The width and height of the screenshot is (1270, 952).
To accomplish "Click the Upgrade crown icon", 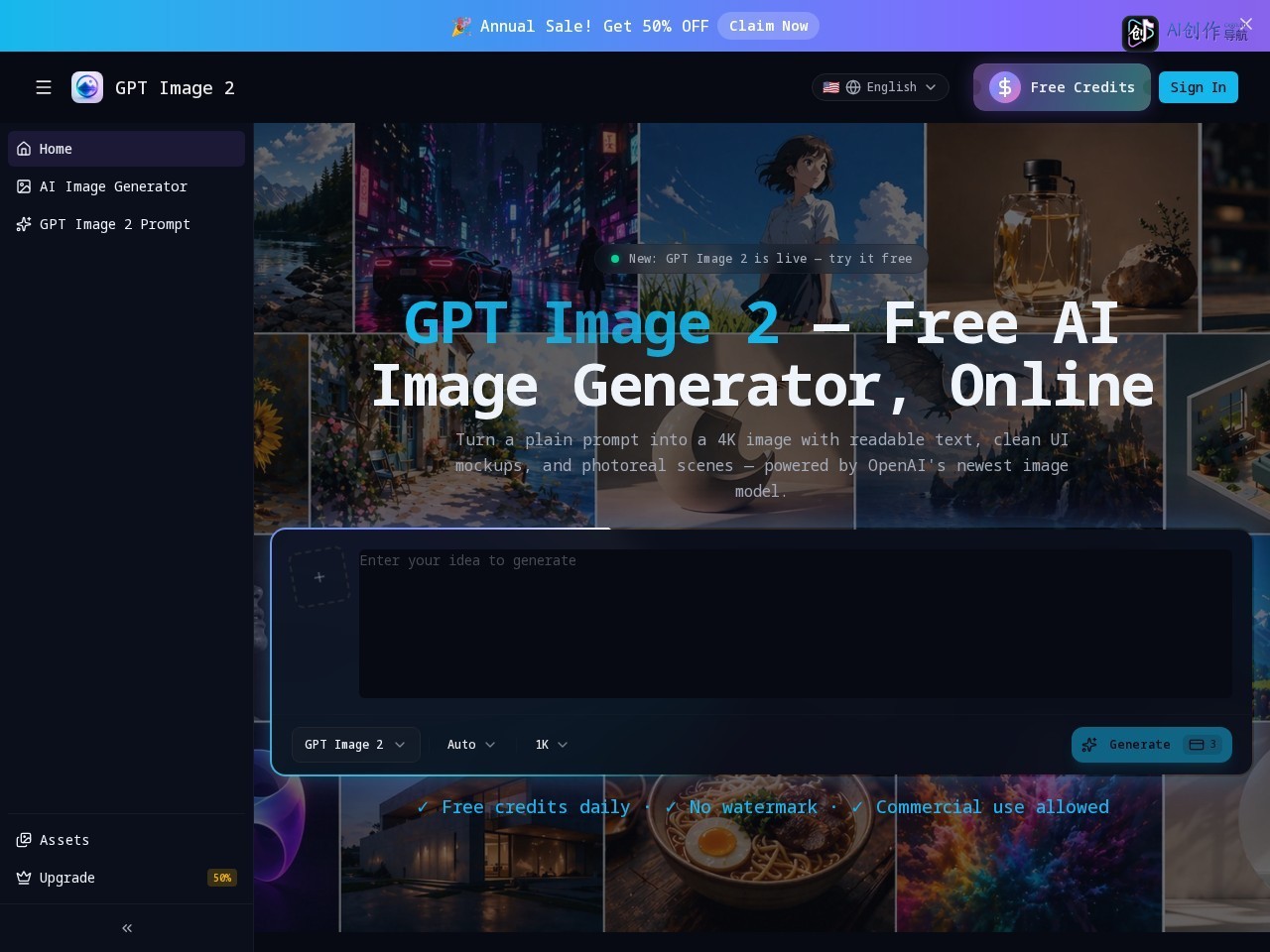I will pos(24,878).
